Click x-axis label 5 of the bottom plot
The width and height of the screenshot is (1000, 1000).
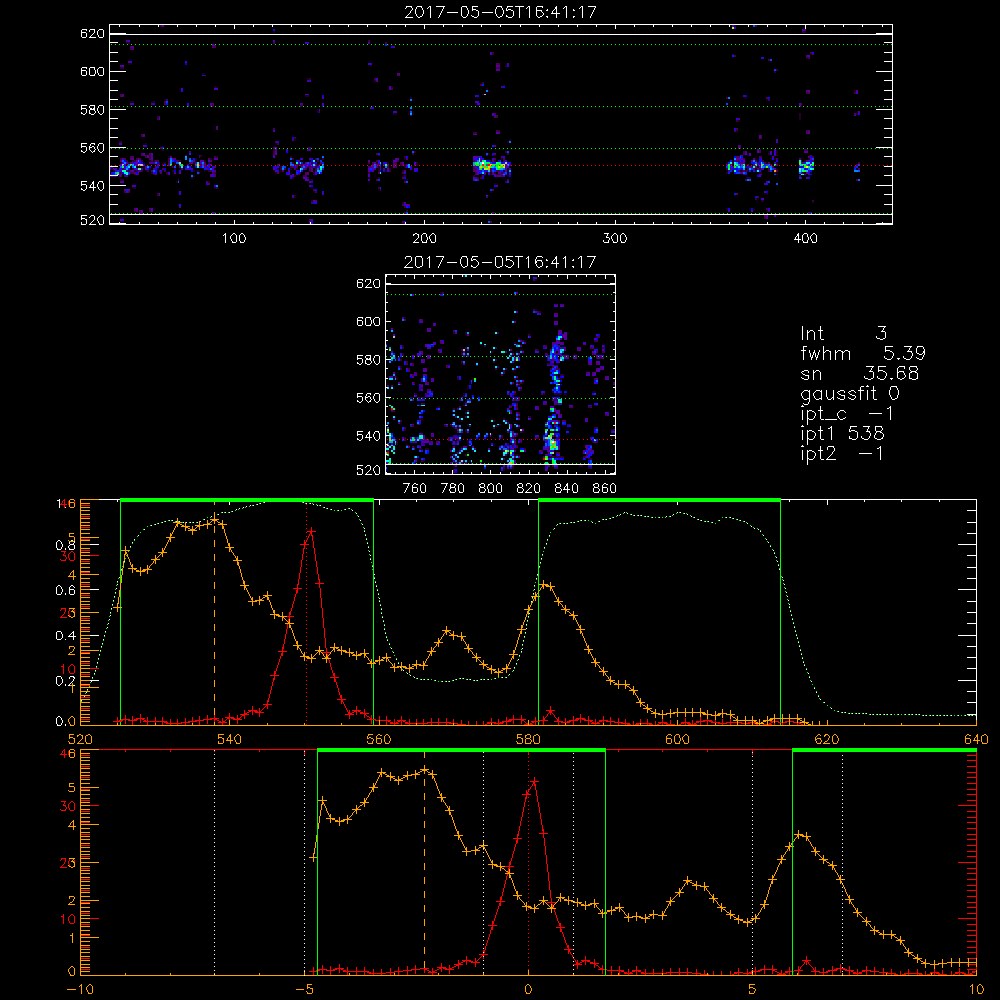(x=753, y=990)
